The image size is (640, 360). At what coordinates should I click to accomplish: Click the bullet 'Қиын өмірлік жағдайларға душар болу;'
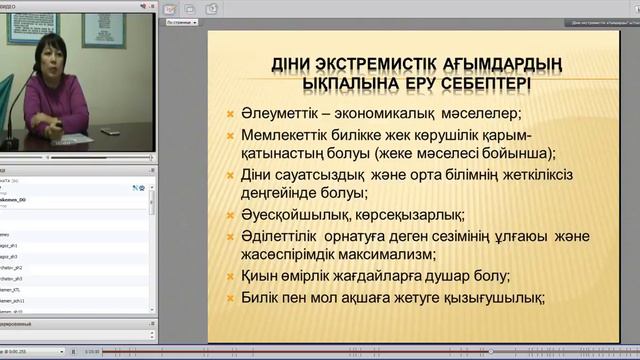click(x=376, y=276)
